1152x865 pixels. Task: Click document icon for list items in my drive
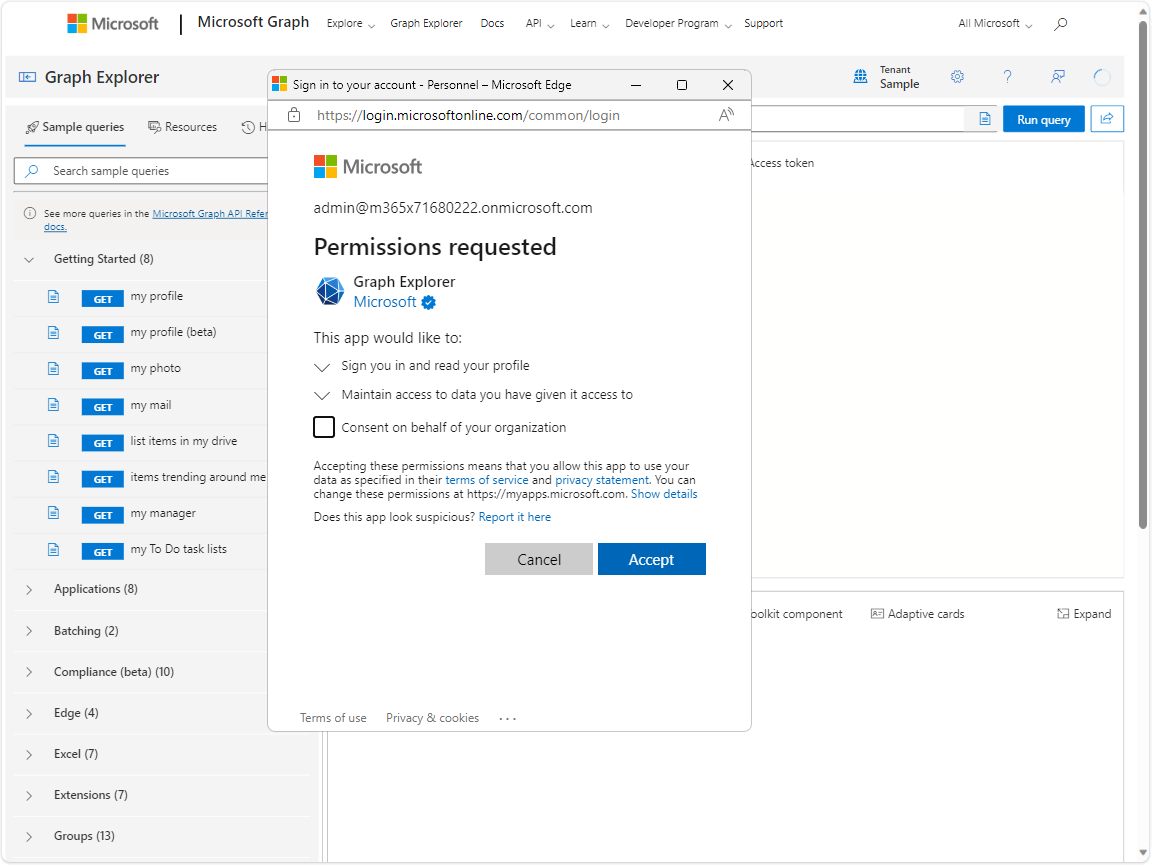pos(54,441)
